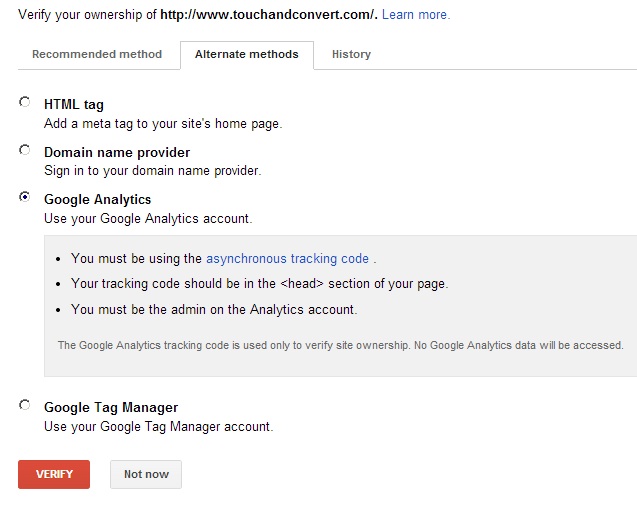The width and height of the screenshot is (637, 510).
Task: Pick the Google Tag Manager radio option
Action: click(x=25, y=405)
